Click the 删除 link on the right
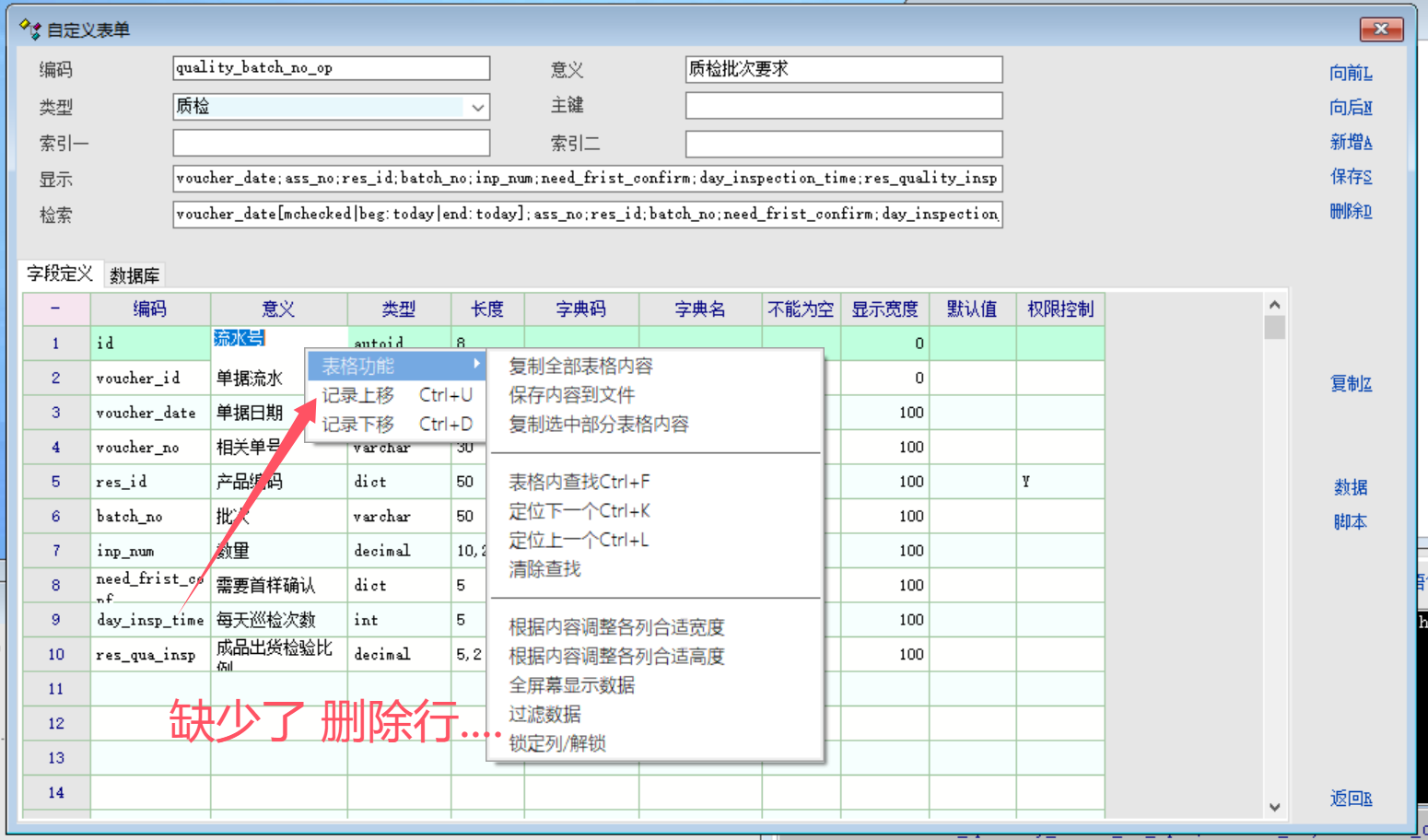Viewport: 1428px width, 840px height. point(1351,211)
